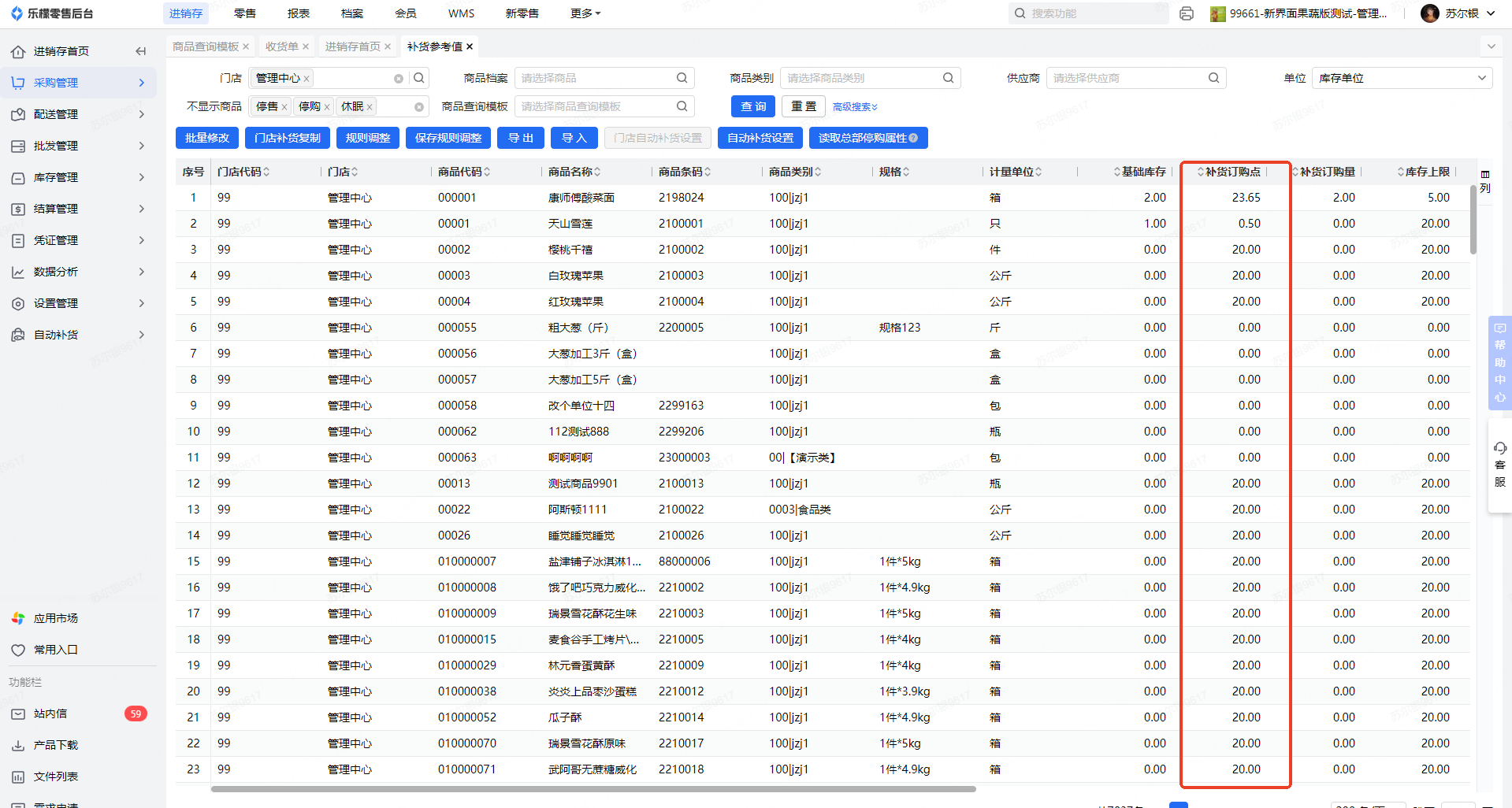The height and width of the screenshot is (808, 1512).
Task: Clear the 门店 field selection
Action: (x=399, y=79)
